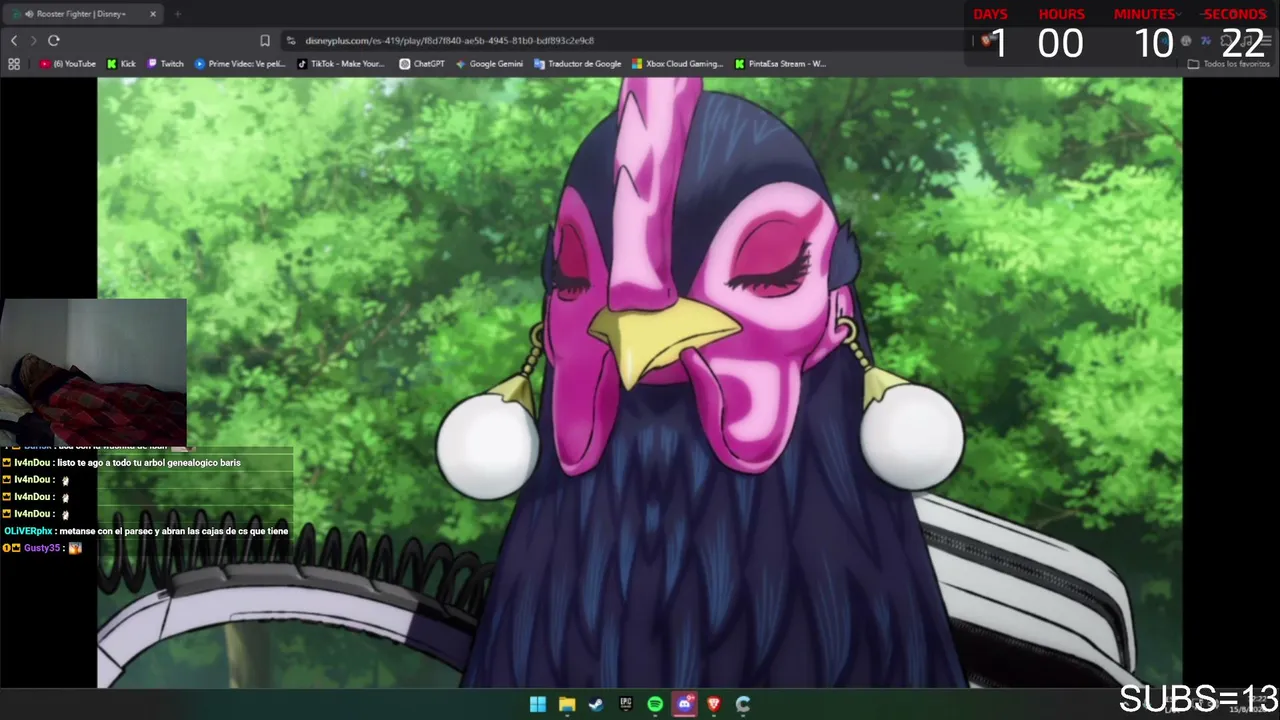
Task: Reload the Disney+ page
Action: pyautogui.click(x=54, y=40)
